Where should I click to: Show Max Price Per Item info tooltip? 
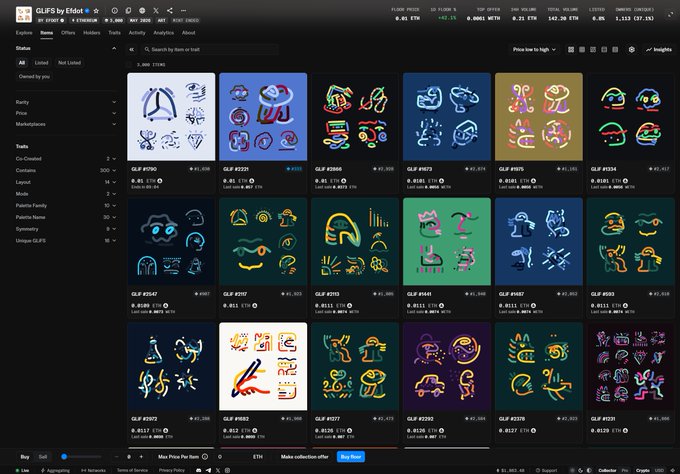coord(205,457)
